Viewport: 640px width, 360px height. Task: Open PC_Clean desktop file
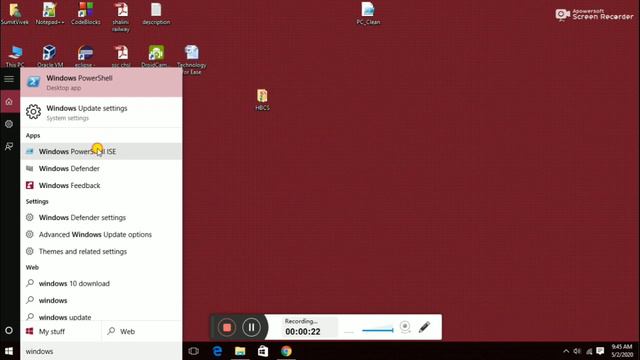368,13
